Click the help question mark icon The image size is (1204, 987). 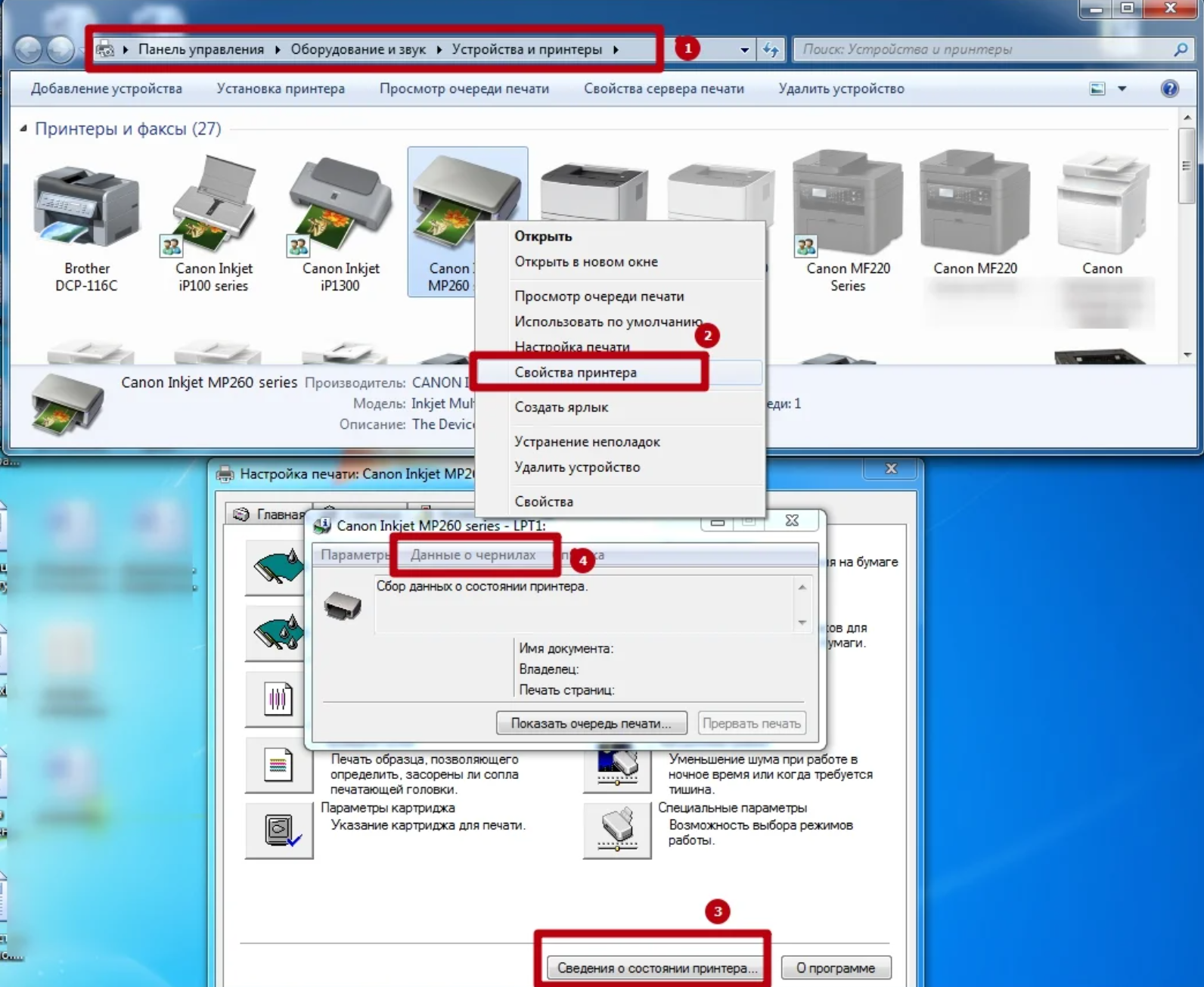[x=1169, y=88]
